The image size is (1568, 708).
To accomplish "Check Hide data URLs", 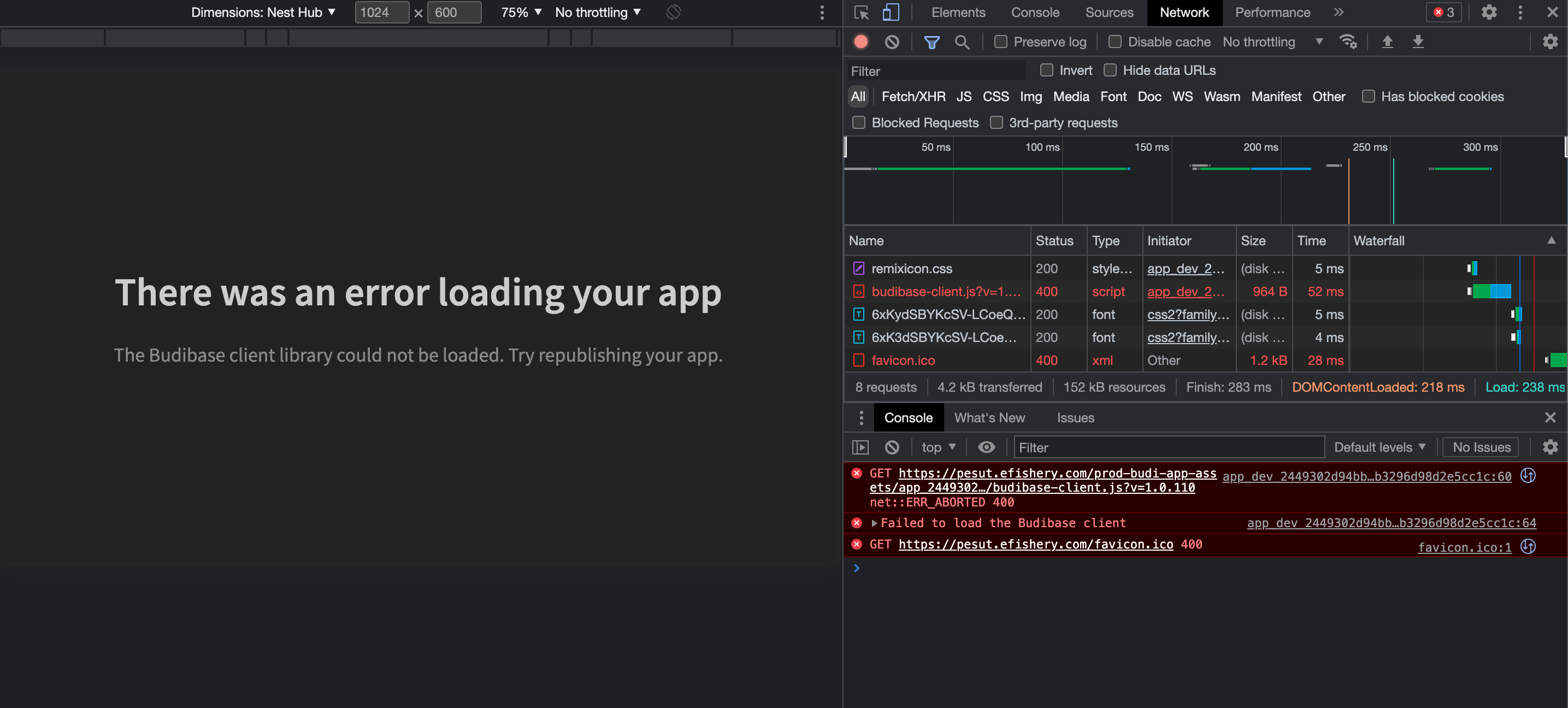I will pyautogui.click(x=1110, y=70).
